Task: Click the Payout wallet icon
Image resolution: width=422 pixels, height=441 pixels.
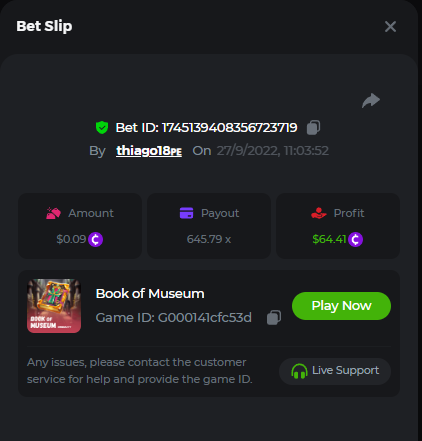Action: 186,213
